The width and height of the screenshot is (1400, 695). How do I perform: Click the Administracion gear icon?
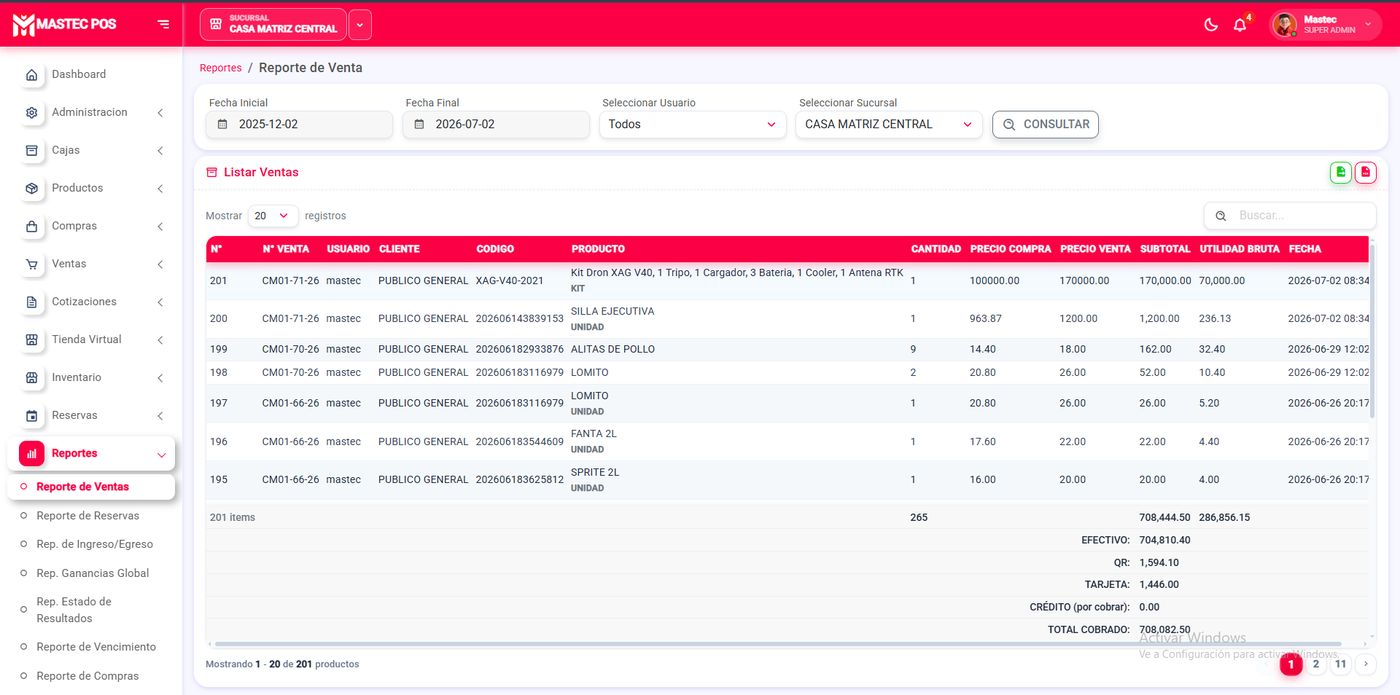pos(32,113)
